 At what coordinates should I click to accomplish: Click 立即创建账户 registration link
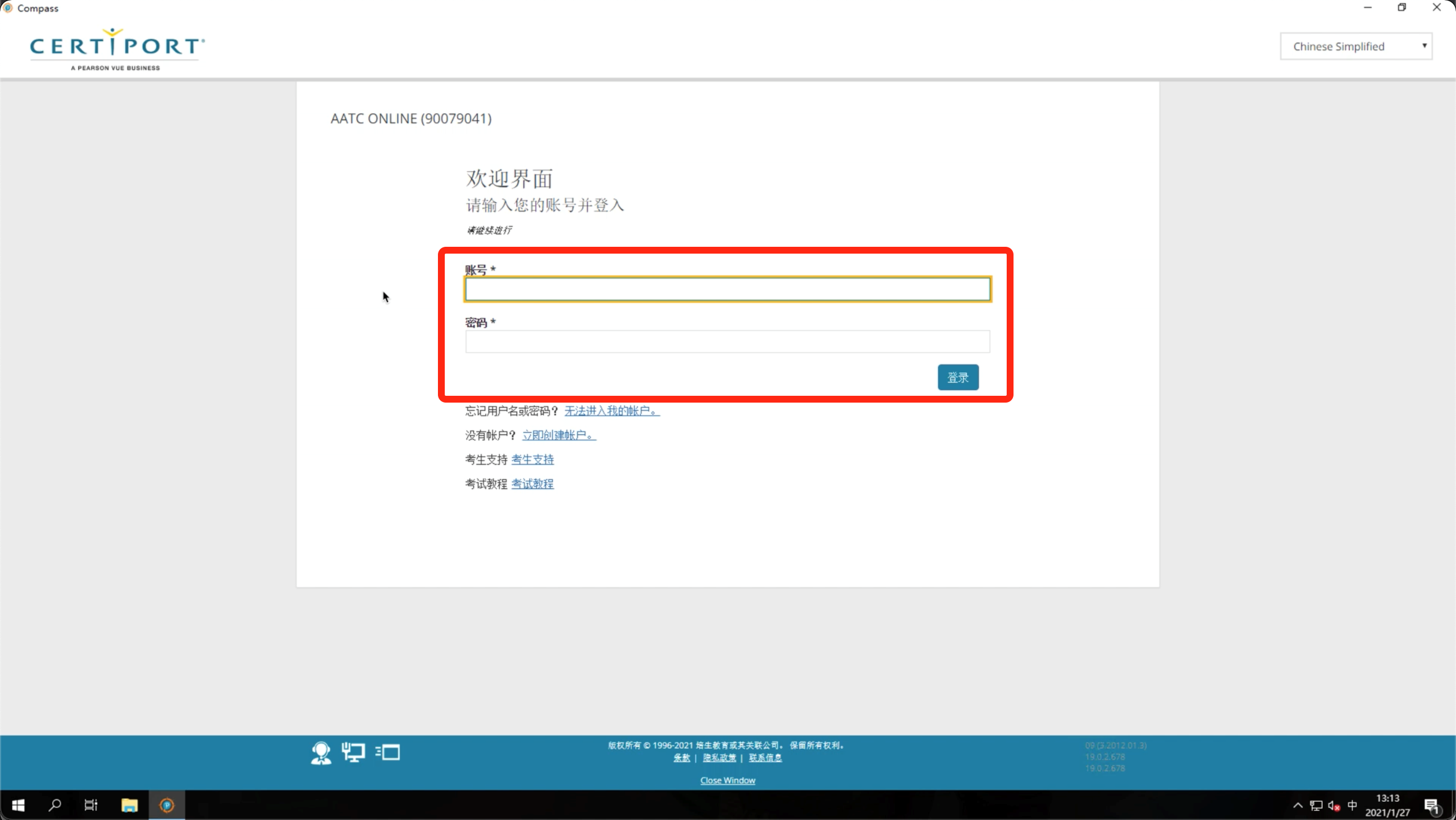tap(557, 434)
